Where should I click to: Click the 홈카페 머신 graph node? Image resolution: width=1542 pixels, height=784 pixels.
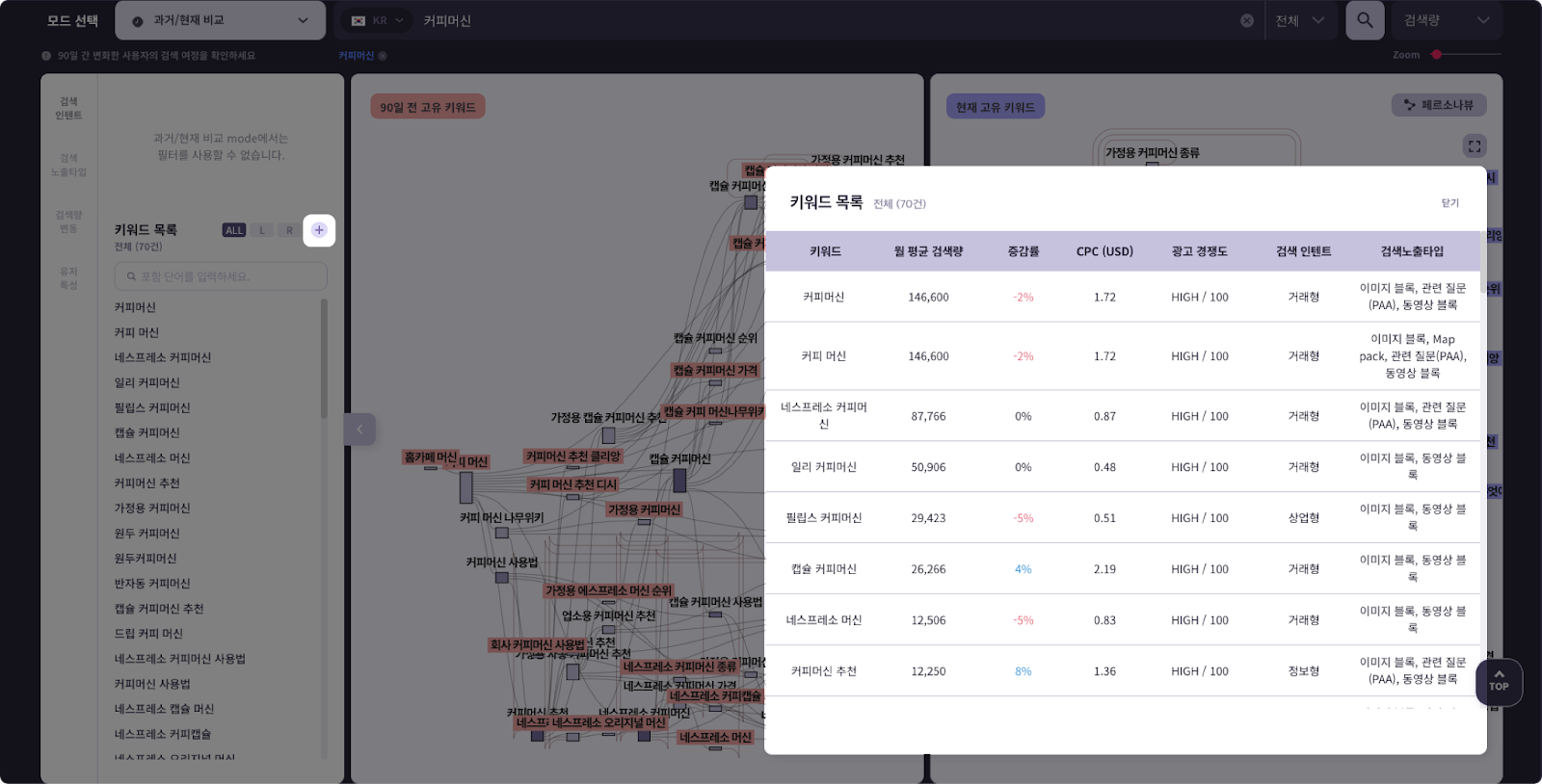[431, 457]
